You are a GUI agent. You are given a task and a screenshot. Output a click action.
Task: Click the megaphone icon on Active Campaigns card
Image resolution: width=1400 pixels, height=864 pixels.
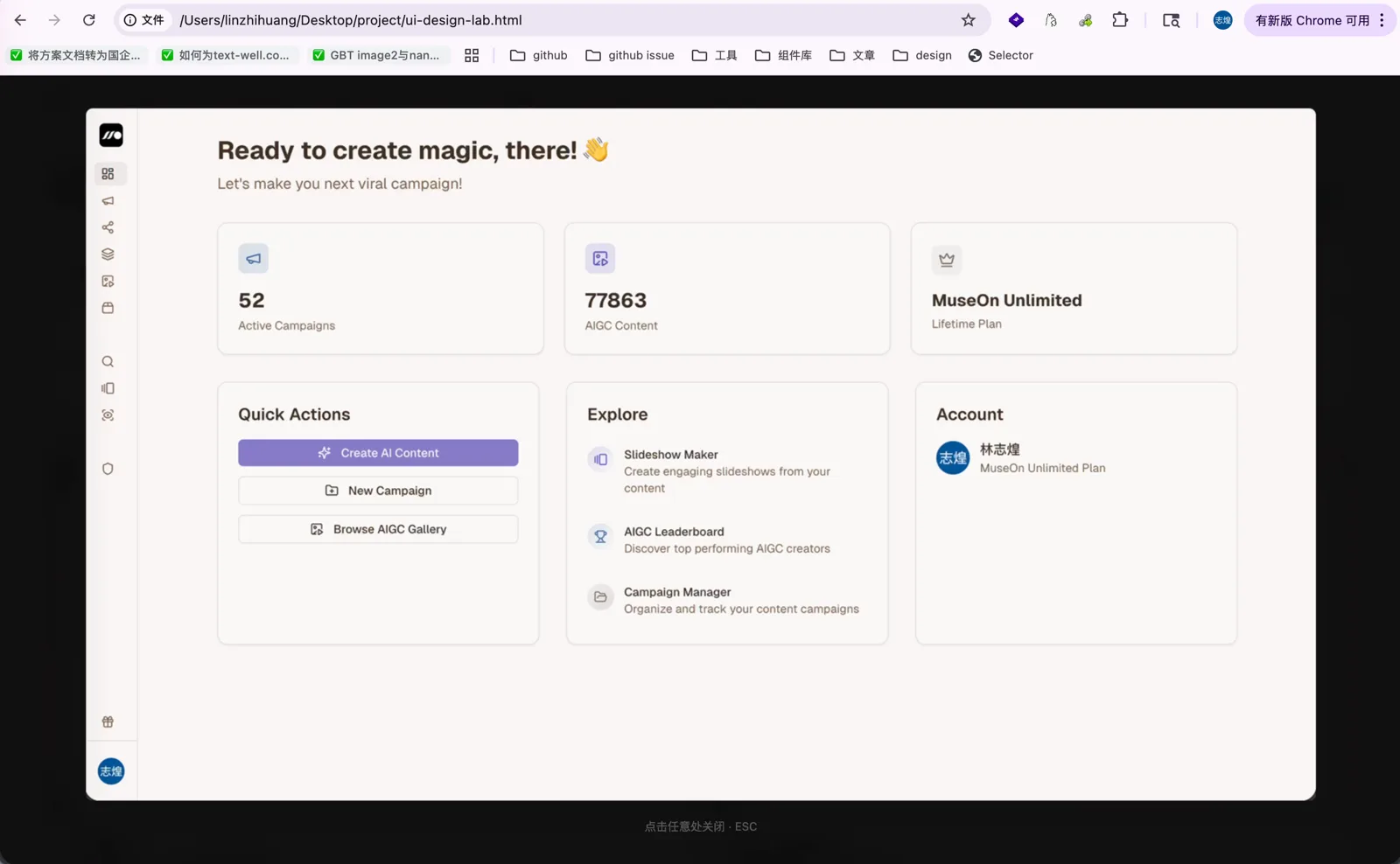(x=254, y=259)
